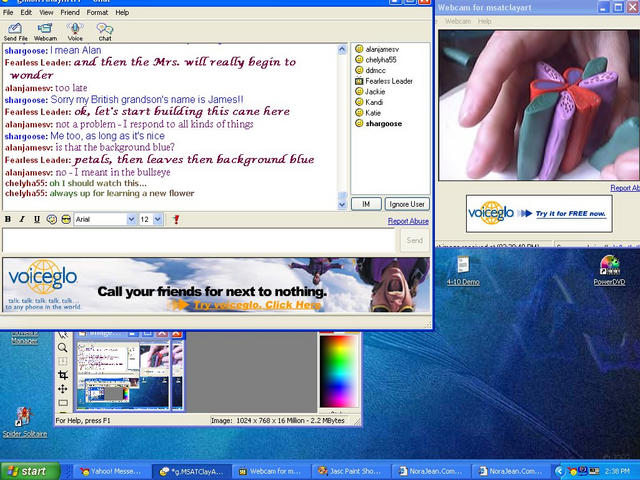Insert an emoticon using the smiley button
This screenshot has height=480, width=640.
pos(51,220)
